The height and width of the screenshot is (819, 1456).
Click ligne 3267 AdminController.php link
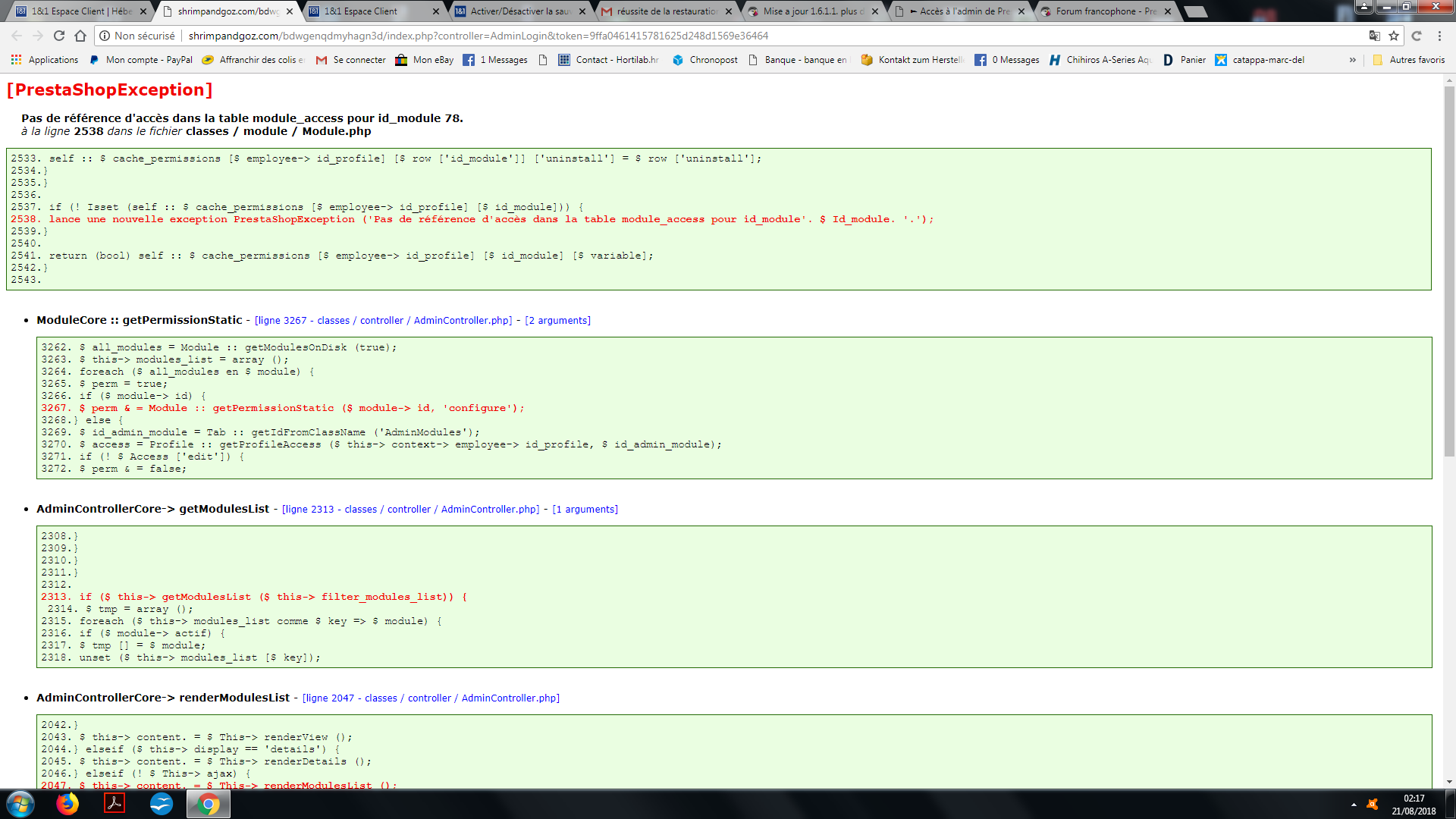(383, 321)
